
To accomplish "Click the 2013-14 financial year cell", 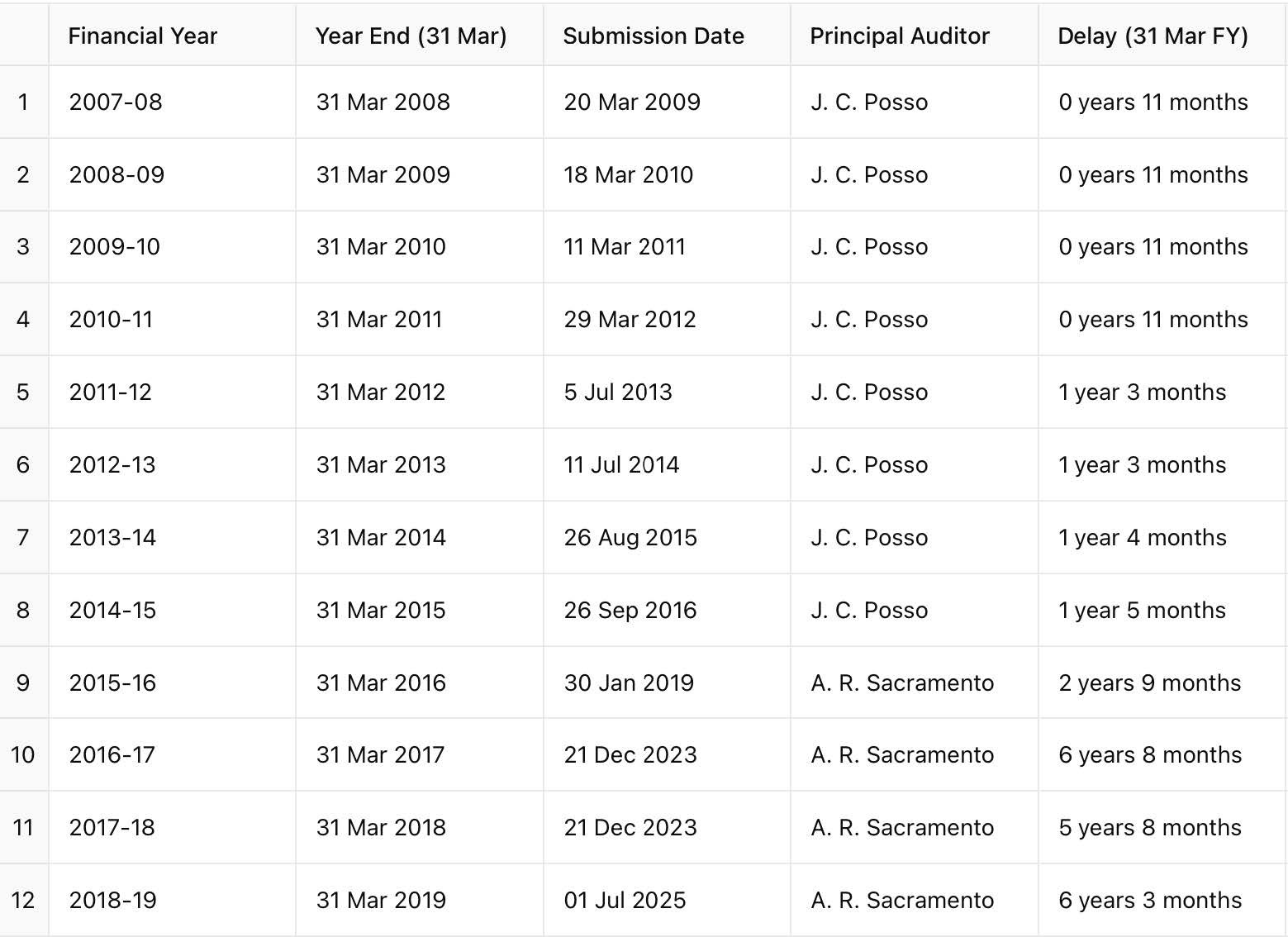I will (x=112, y=538).
